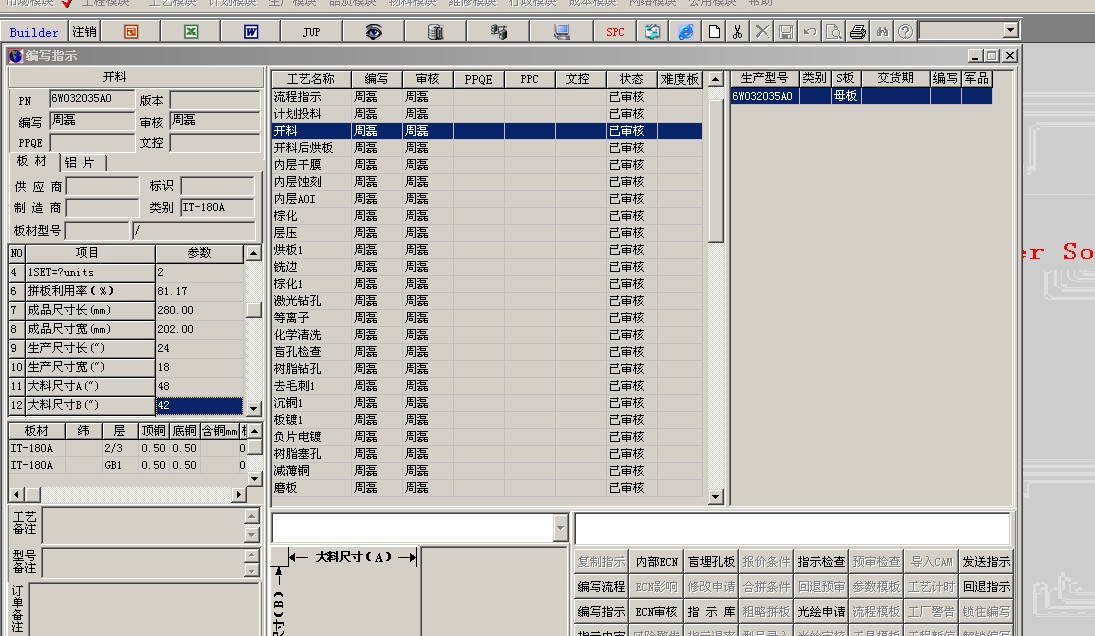The height and width of the screenshot is (636, 1095).
Task: Open the PowerPoint icon in toolbar
Action: [131, 32]
